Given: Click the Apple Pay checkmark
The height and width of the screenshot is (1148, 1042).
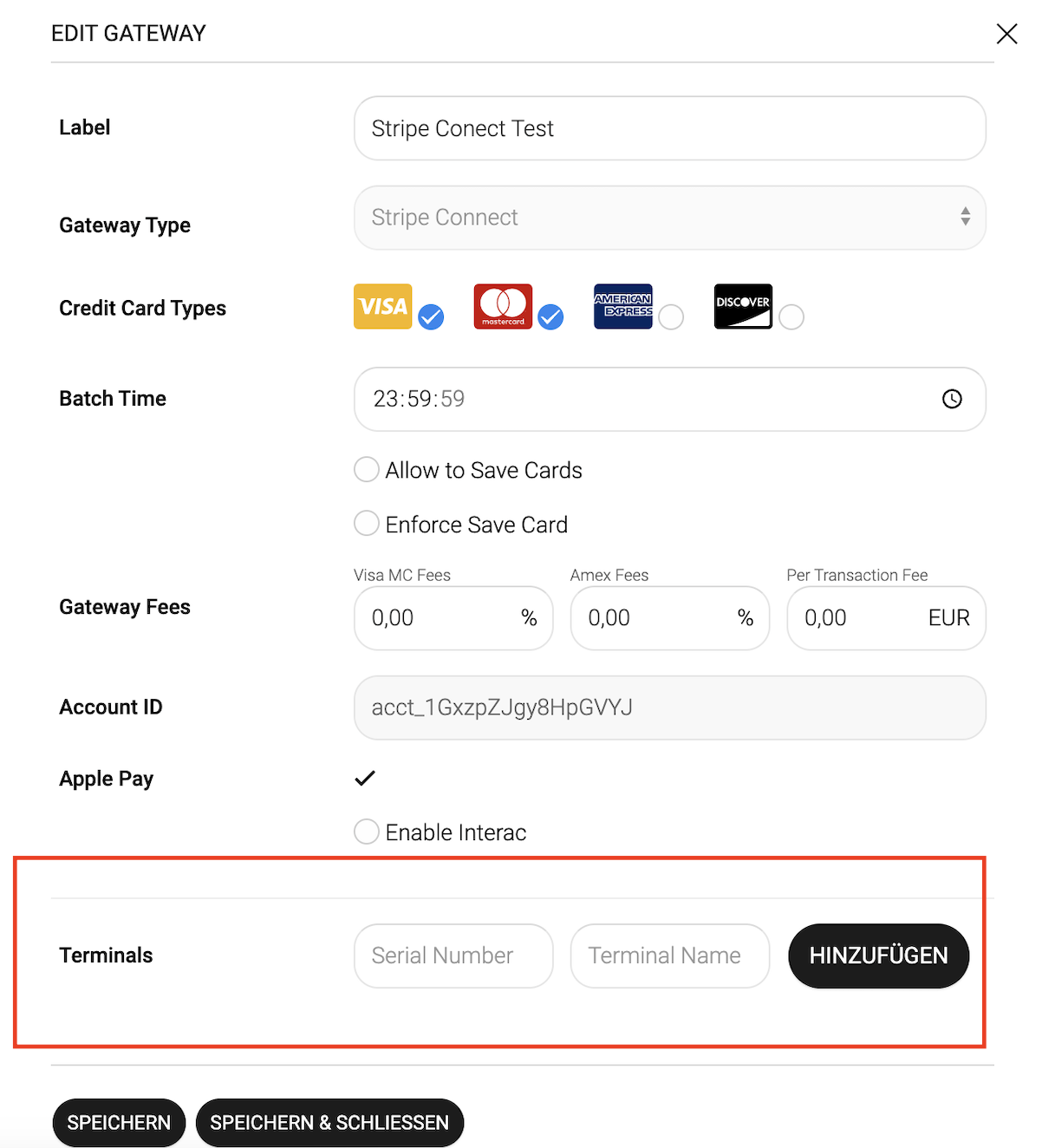Looking at the screenshot, I should point(365,778).
